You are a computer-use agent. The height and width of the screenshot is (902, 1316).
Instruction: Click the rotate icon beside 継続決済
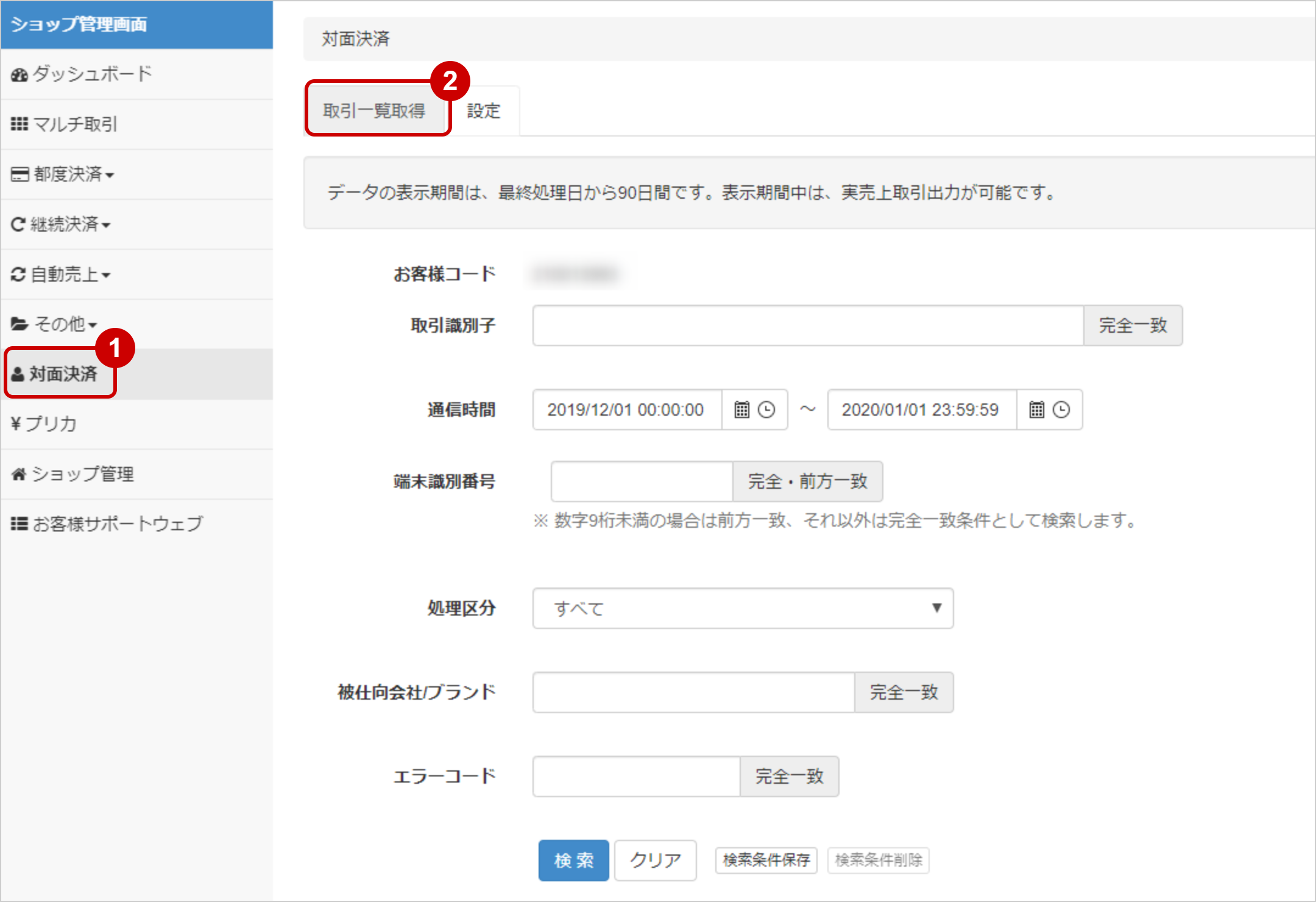point(18,224)
